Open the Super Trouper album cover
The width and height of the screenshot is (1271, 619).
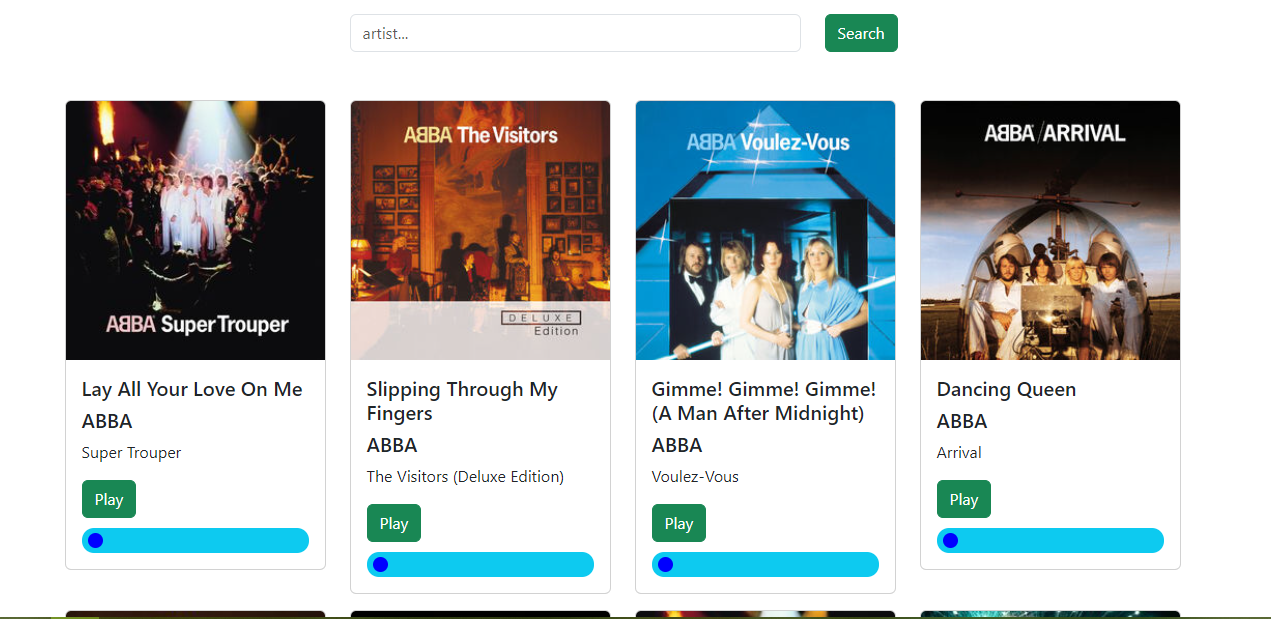196,230
